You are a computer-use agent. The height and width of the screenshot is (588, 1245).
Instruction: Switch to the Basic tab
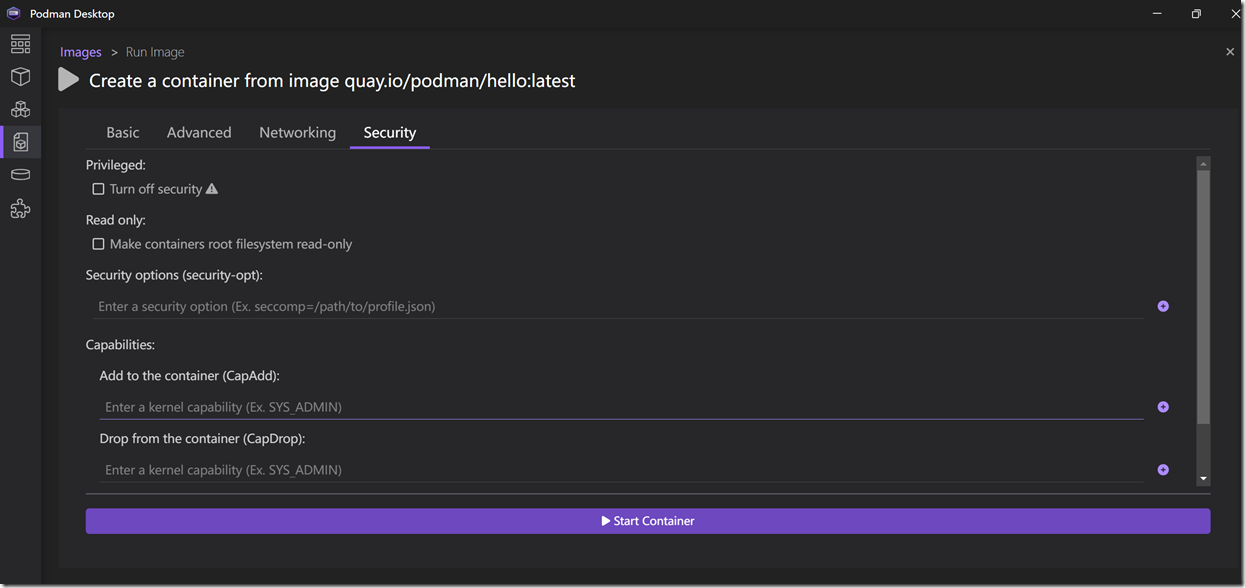pos(123,133)
